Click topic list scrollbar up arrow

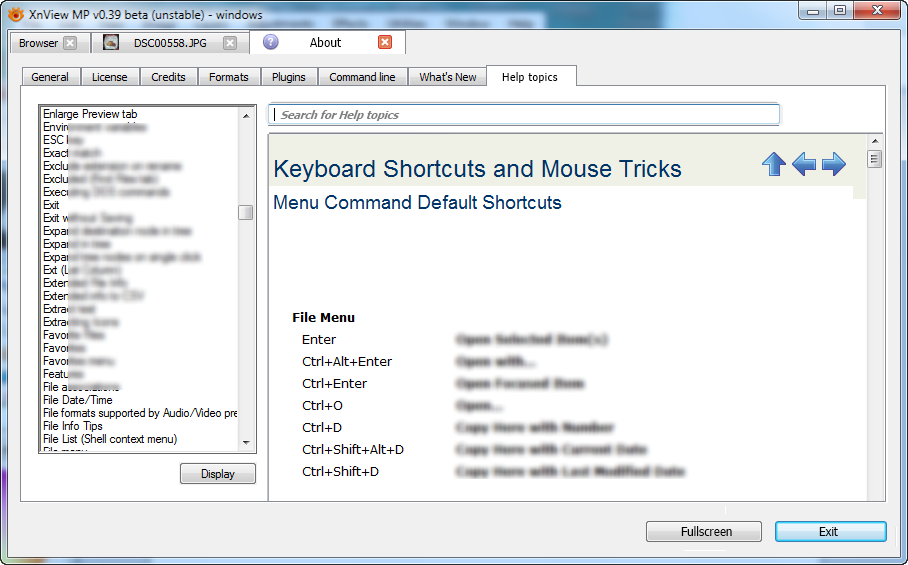pos(246,116)
